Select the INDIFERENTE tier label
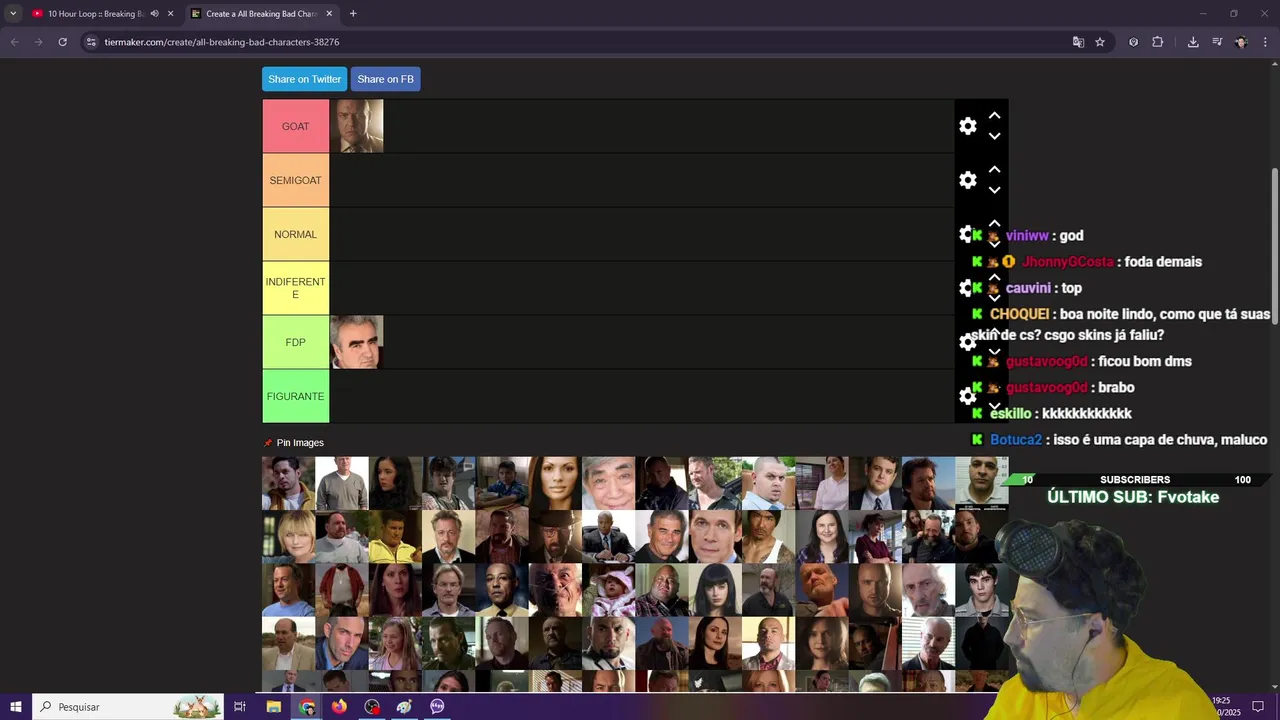Viewport: 1280px width, 720px height. pyautogui.click(x=296, y=288)
